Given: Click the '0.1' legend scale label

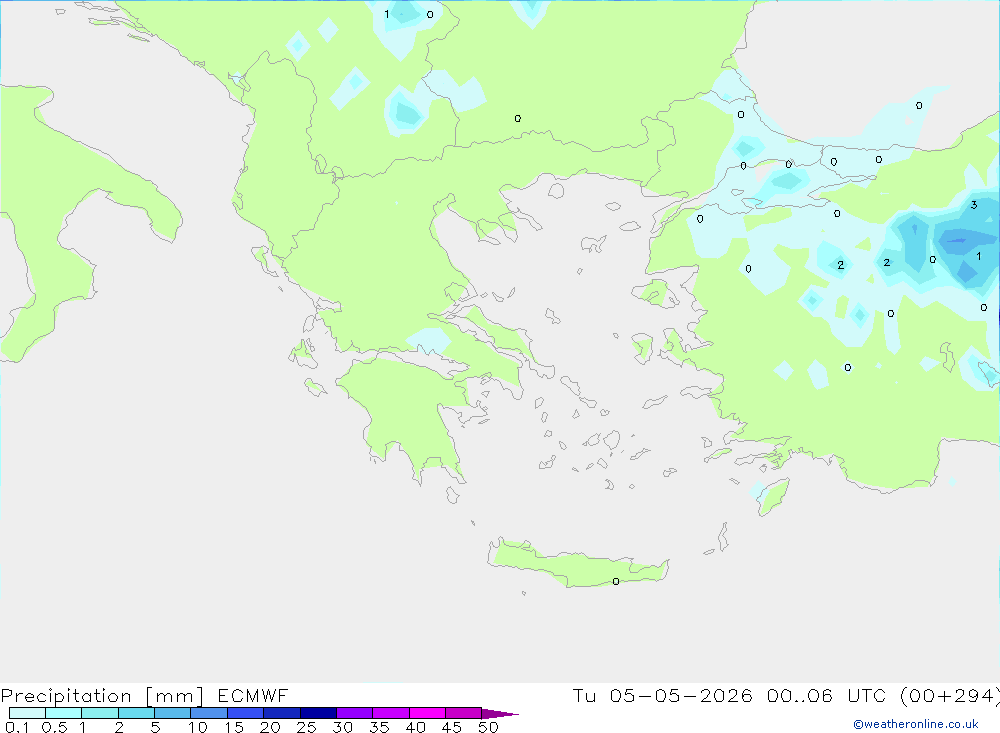Looking at the screenshot, I should (x=17, y=727).
